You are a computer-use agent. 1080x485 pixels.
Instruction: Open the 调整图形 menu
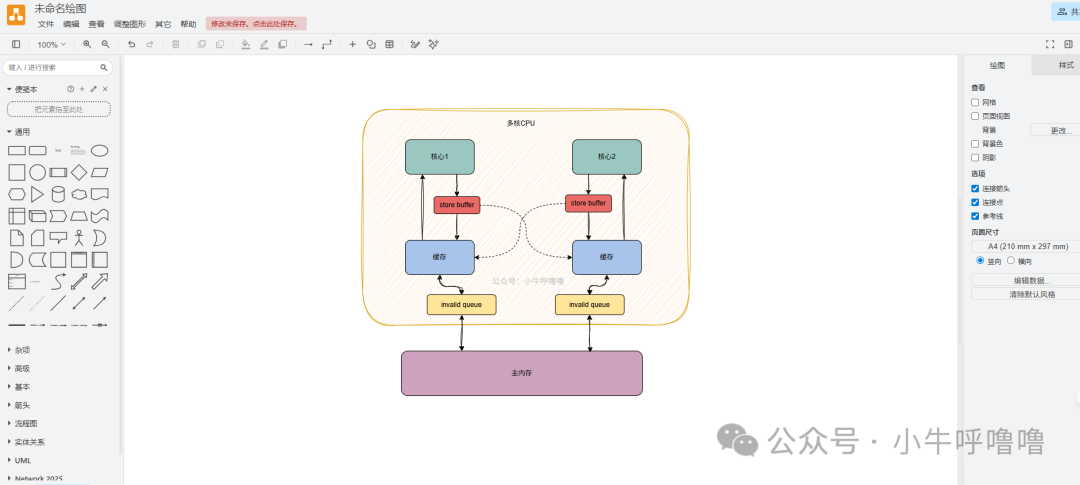[129, 24]
